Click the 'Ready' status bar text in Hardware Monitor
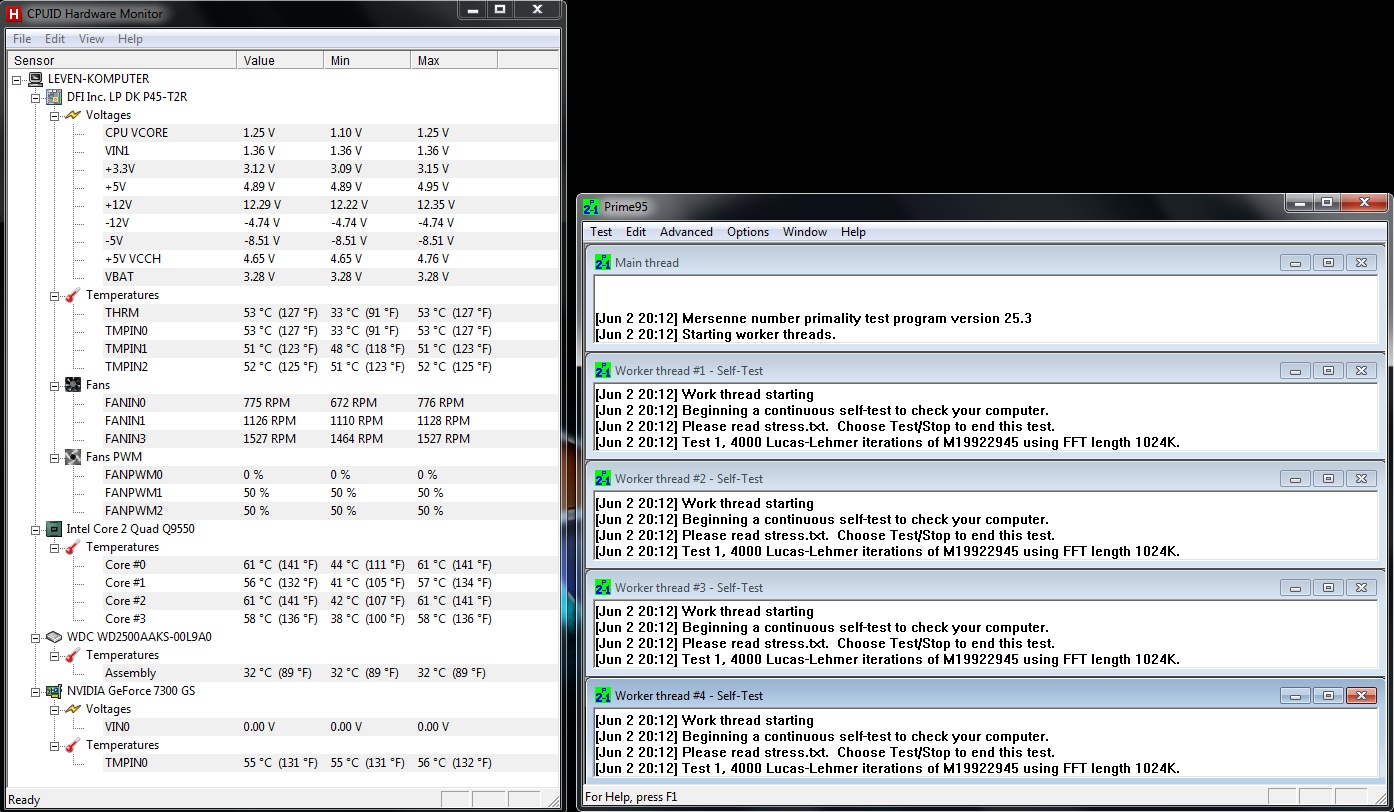This screenshot has height=812, width=1394. (x=24, y=800)
